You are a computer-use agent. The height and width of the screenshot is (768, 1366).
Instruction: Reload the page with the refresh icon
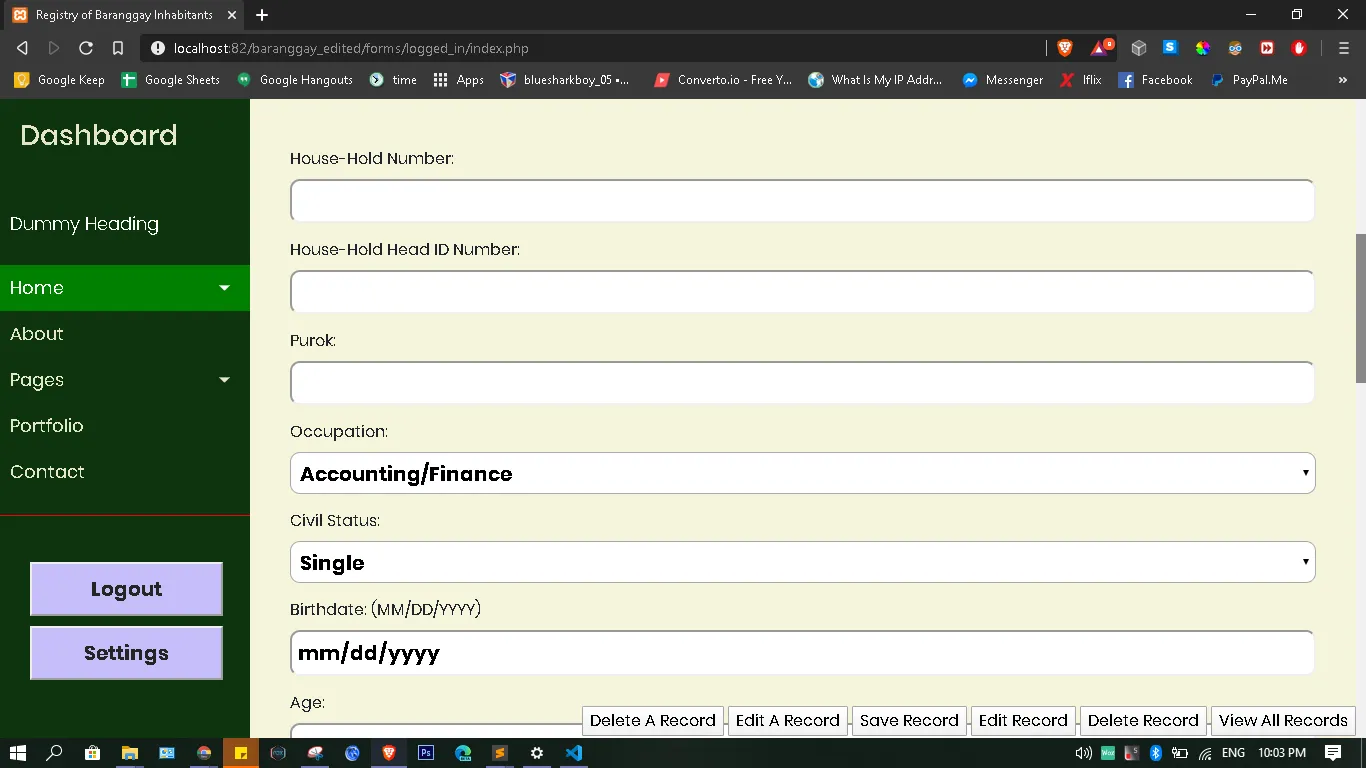coord(86,48)
